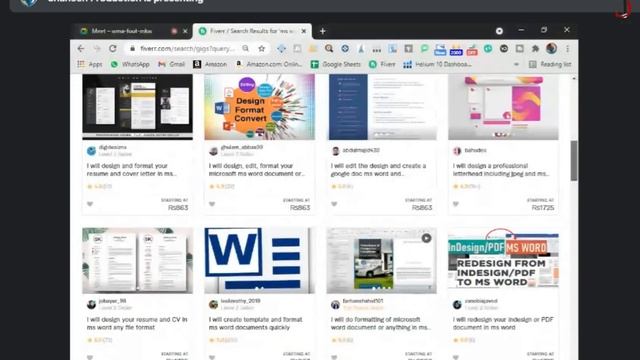
Task: Favorite the resume and cover letter gig
Action: tap(90, 204)
